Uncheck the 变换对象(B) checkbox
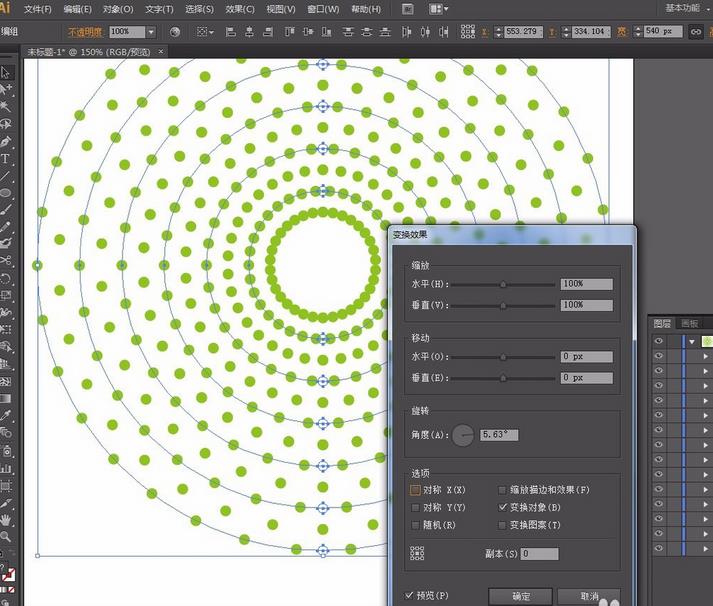713x606 pixels. (502, 507)
